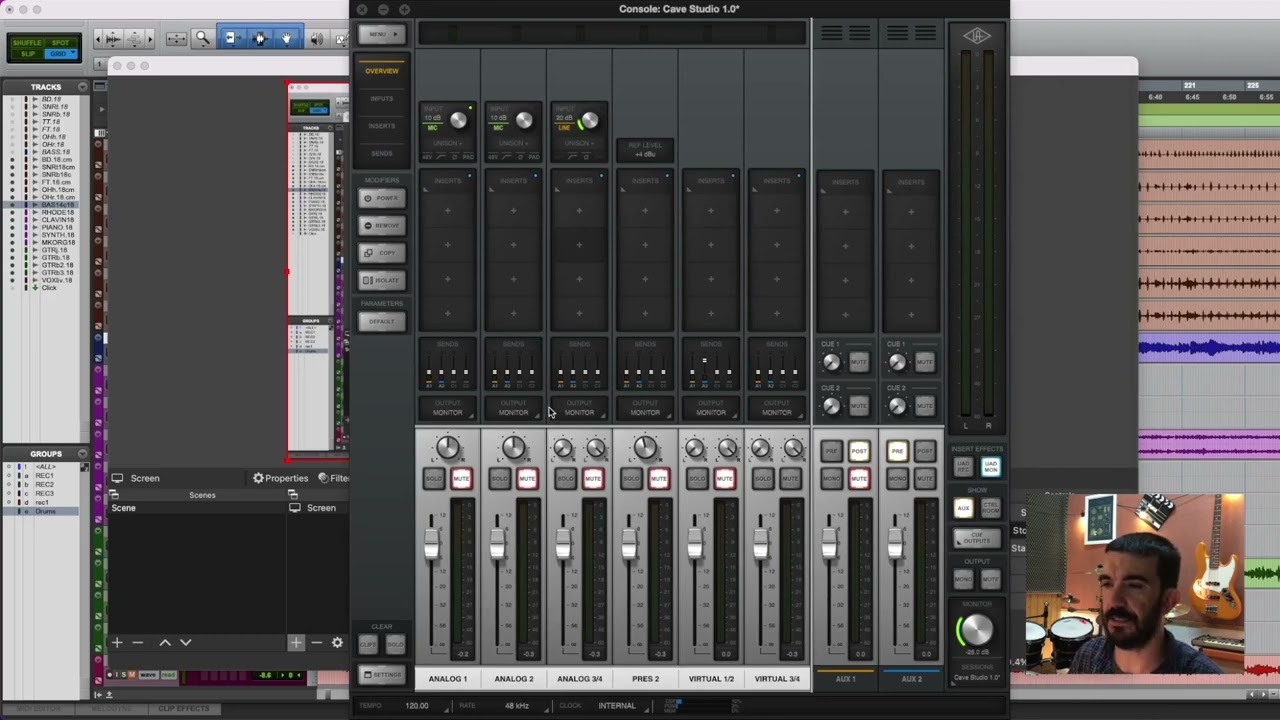Click the AUX 1 CUE 1 send knob
The image size is (1280, 720).
click(x=832, y=363)
